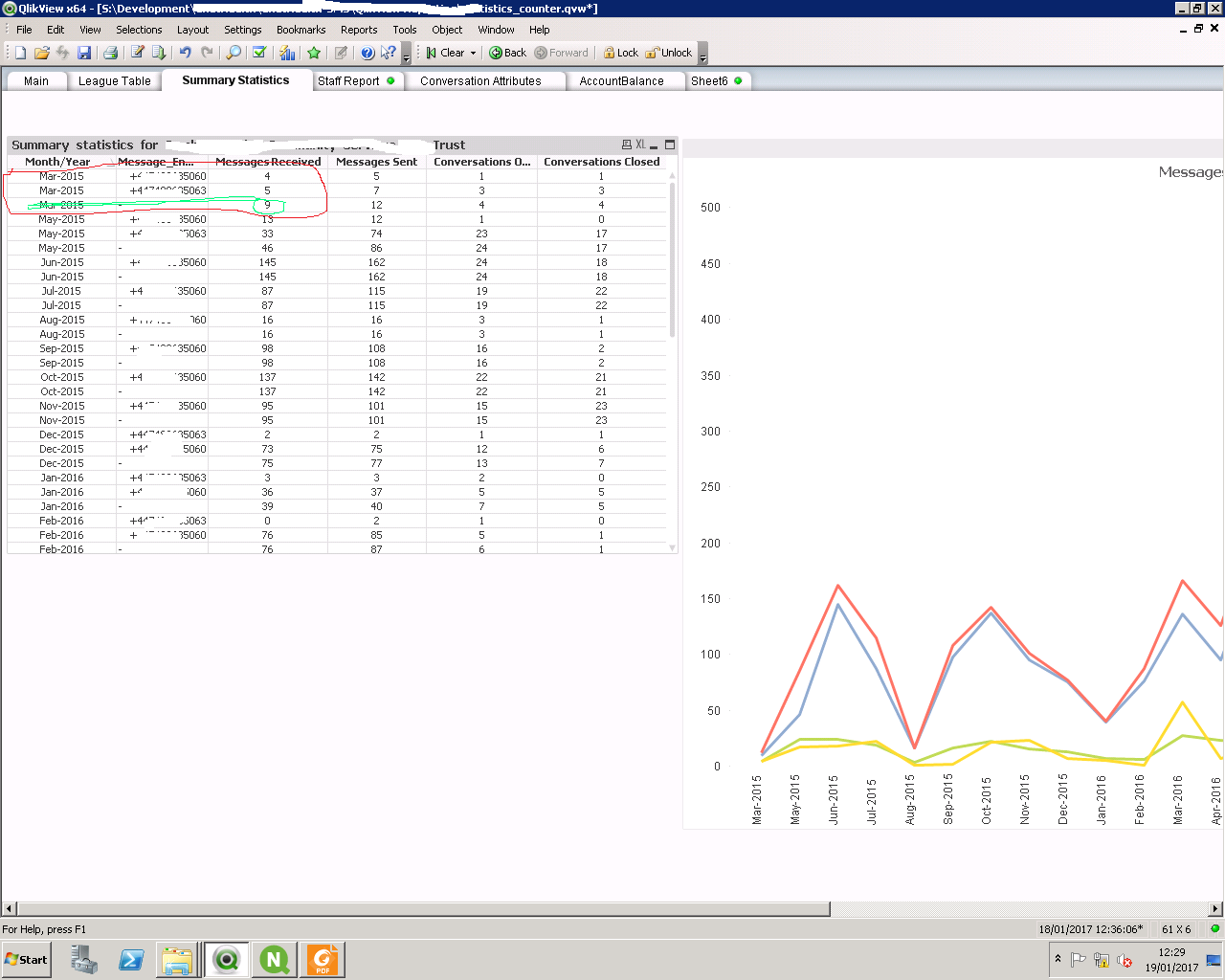The image size is (1225, 980).
Task: Click table vertical scrollbar down arrow
Action: click(673, 547)
